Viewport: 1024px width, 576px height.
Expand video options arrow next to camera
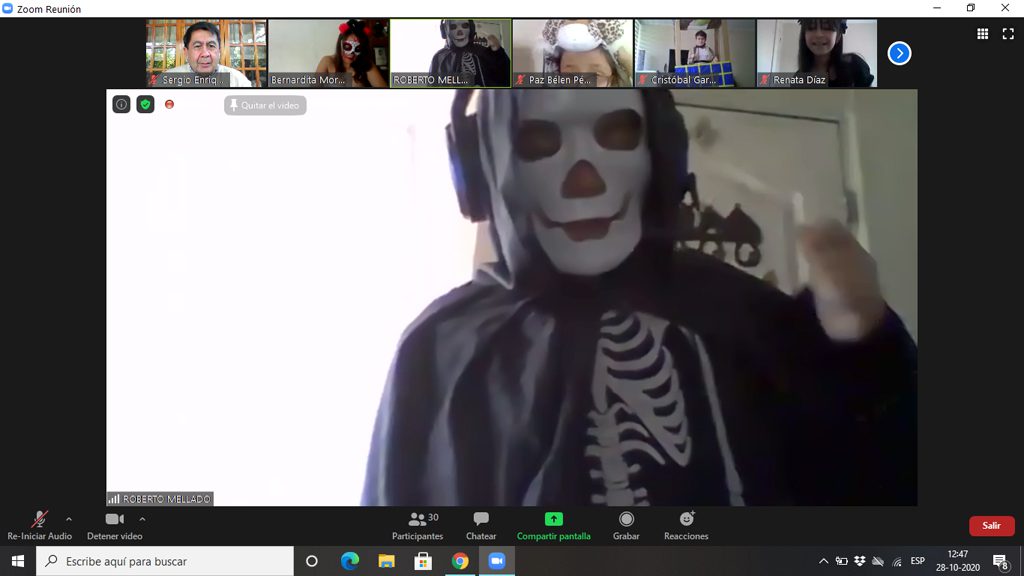coord(142,519)
